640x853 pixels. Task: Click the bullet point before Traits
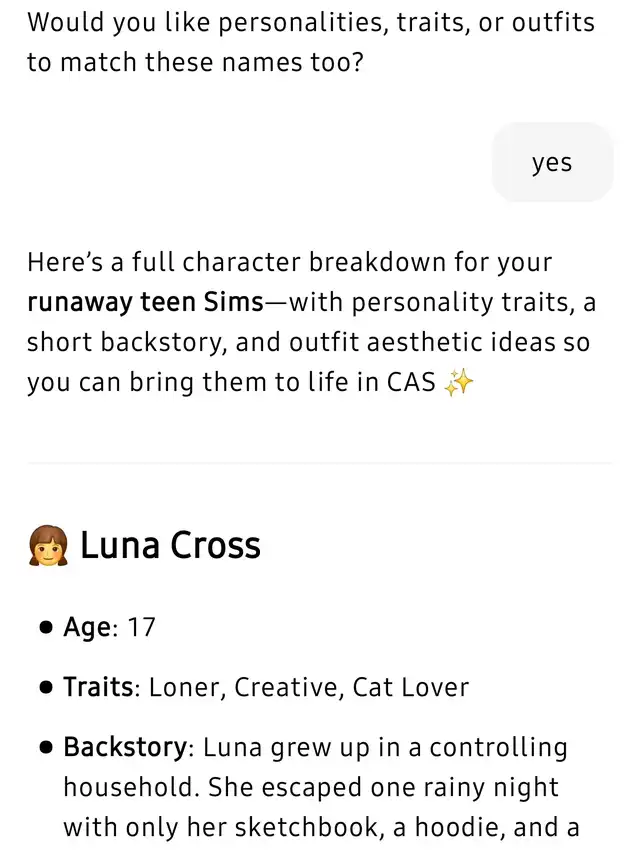pos(45,688)
